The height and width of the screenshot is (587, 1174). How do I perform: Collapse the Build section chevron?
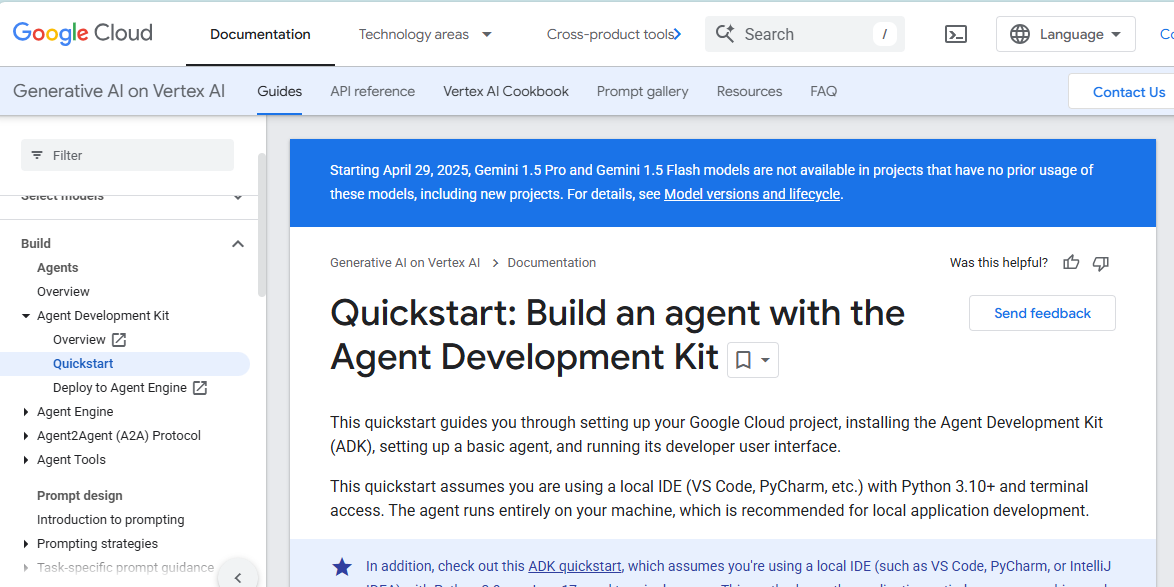[238, 243]
